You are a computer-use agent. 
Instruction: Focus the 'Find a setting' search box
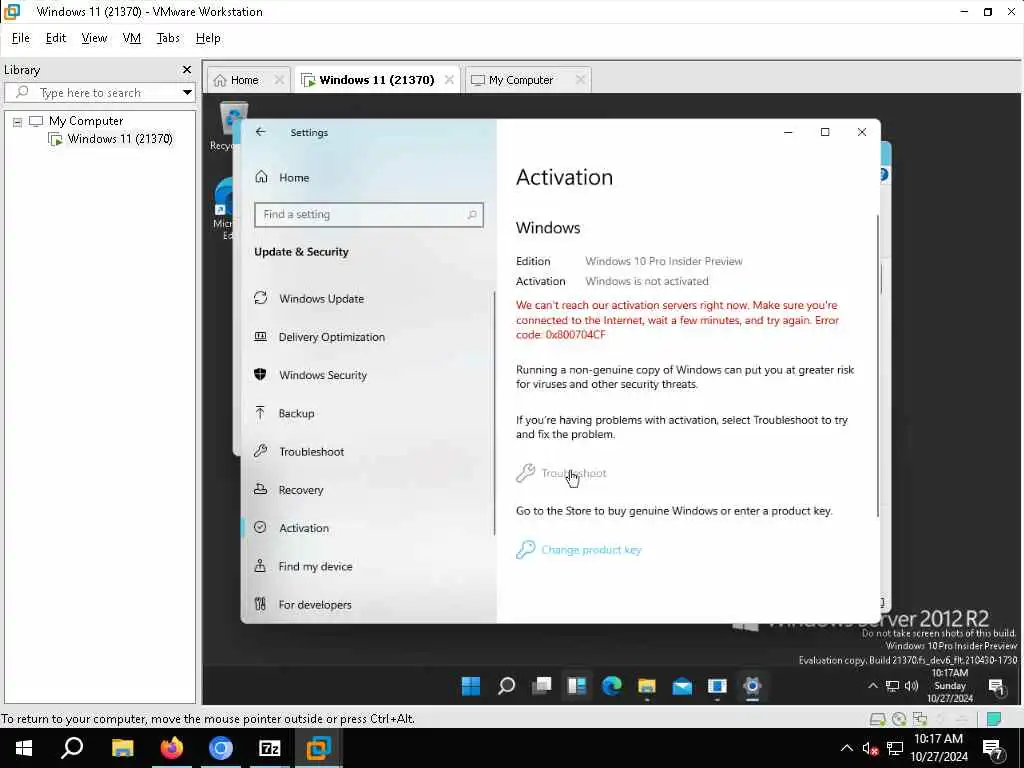point(368,214)
